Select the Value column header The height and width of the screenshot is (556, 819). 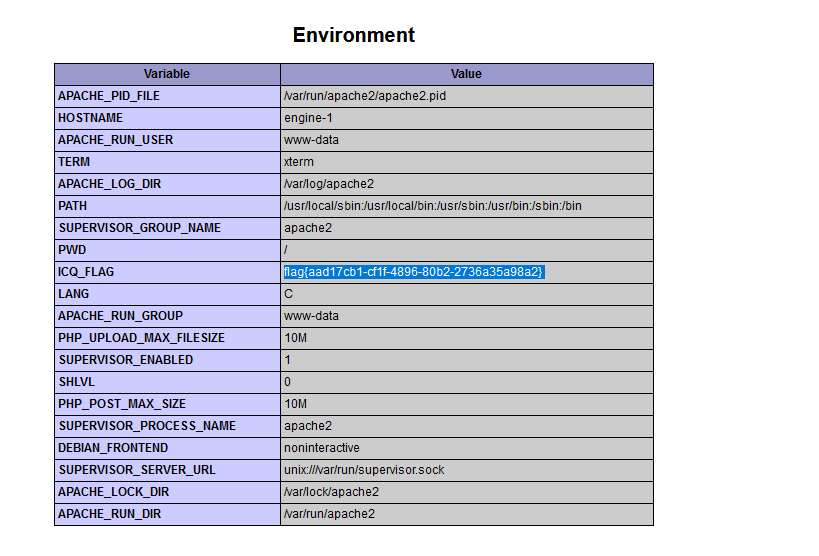click(x=466, y=74)
